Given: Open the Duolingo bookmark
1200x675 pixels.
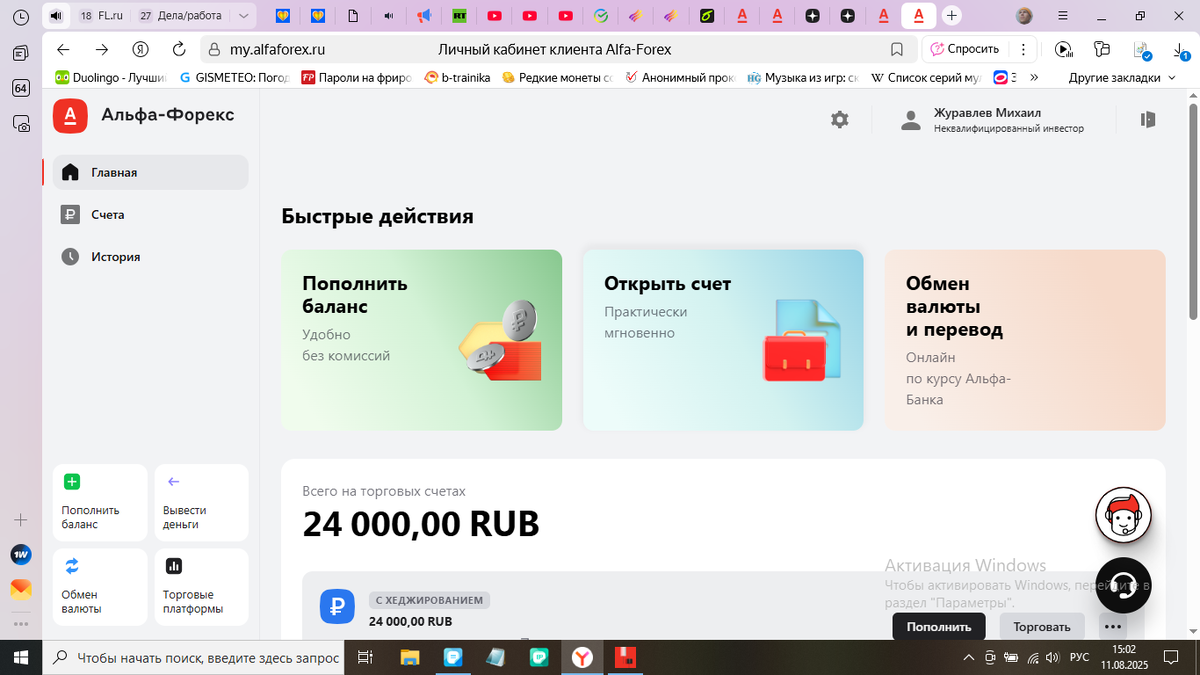Looking at the screenshot, I should pos(109,77).
